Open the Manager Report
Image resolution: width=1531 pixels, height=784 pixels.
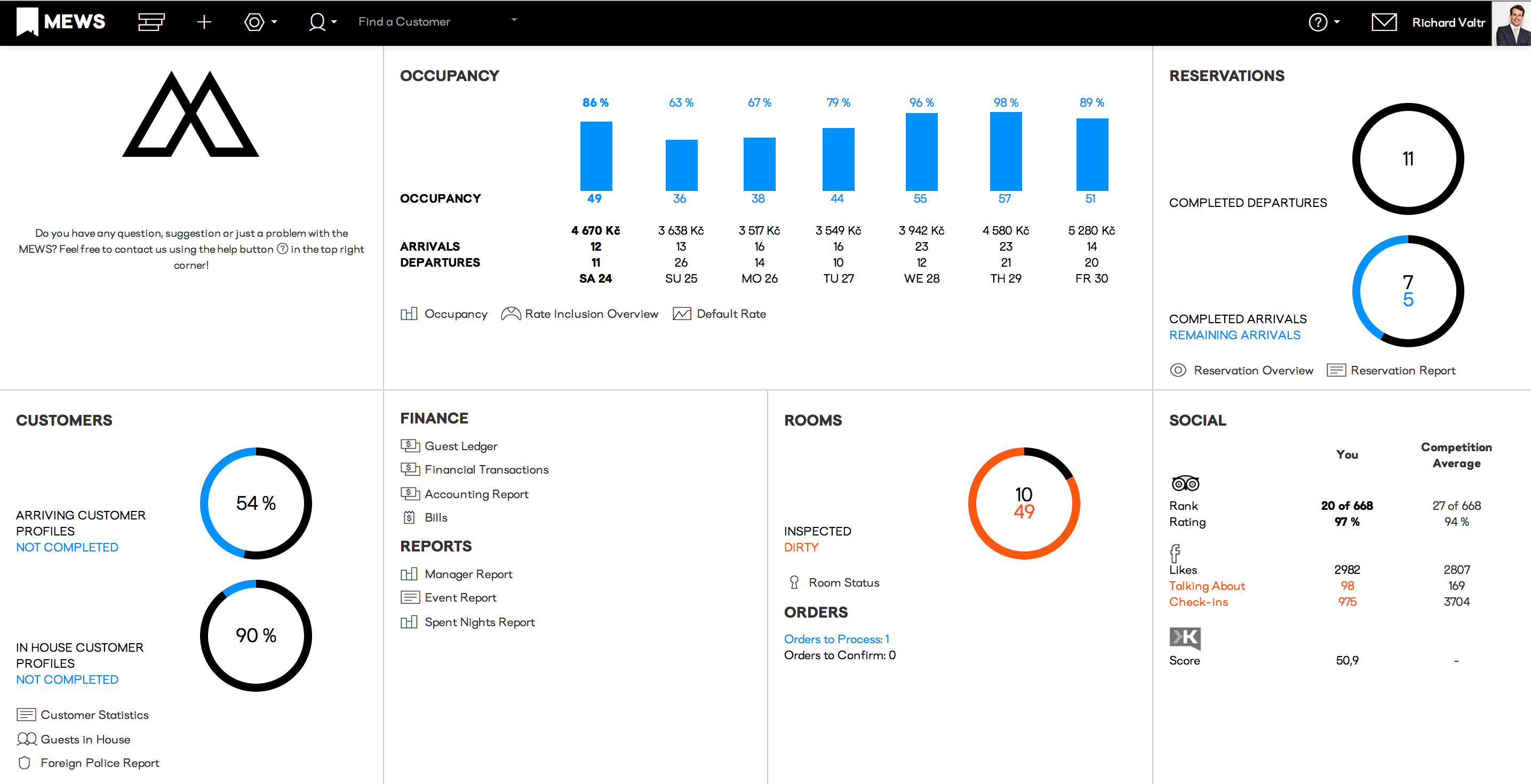click(x=468, y=573)
